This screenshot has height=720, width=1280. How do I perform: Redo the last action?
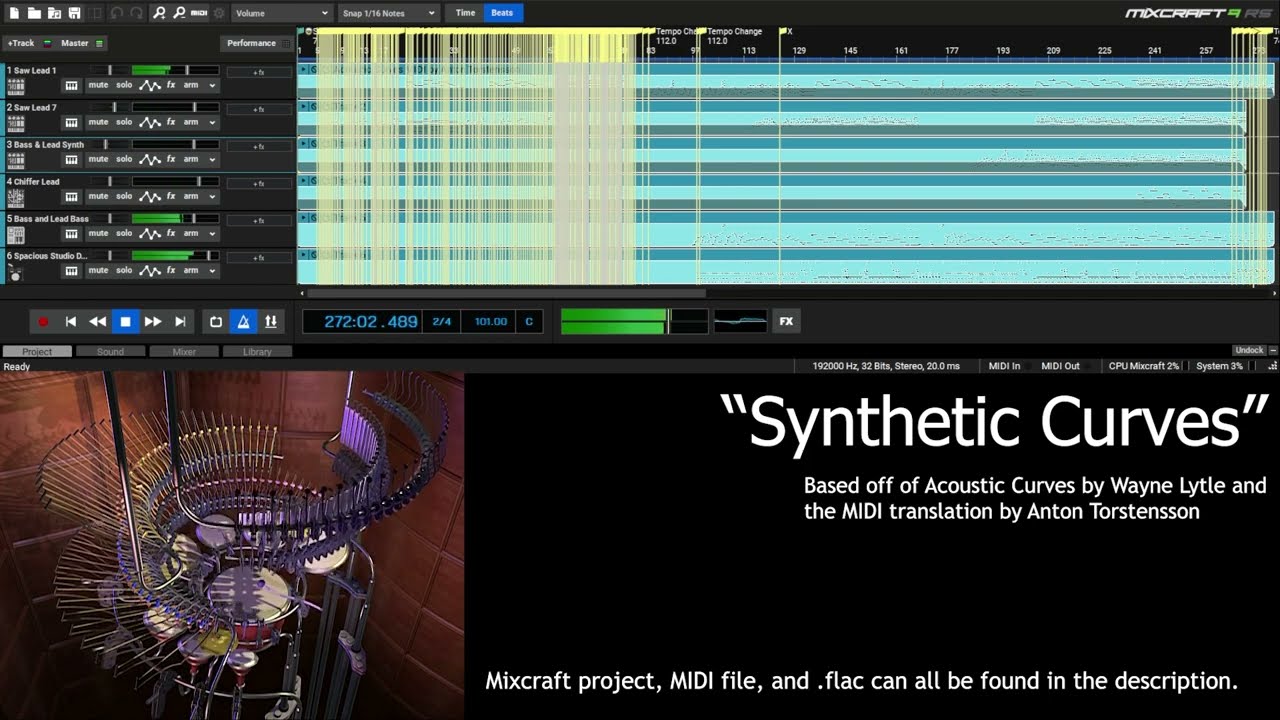(x=135, y=13)
